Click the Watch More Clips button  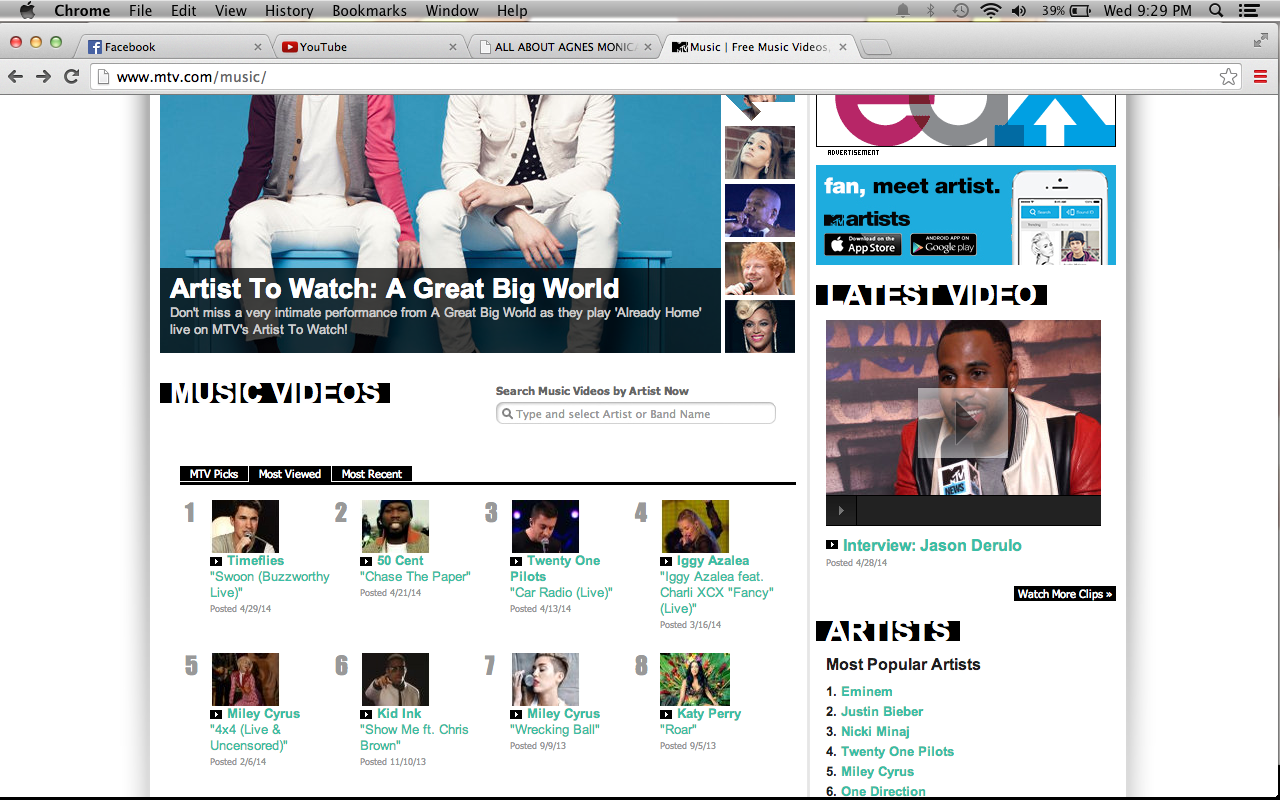pyautogui.click(x=1064, y=594)
